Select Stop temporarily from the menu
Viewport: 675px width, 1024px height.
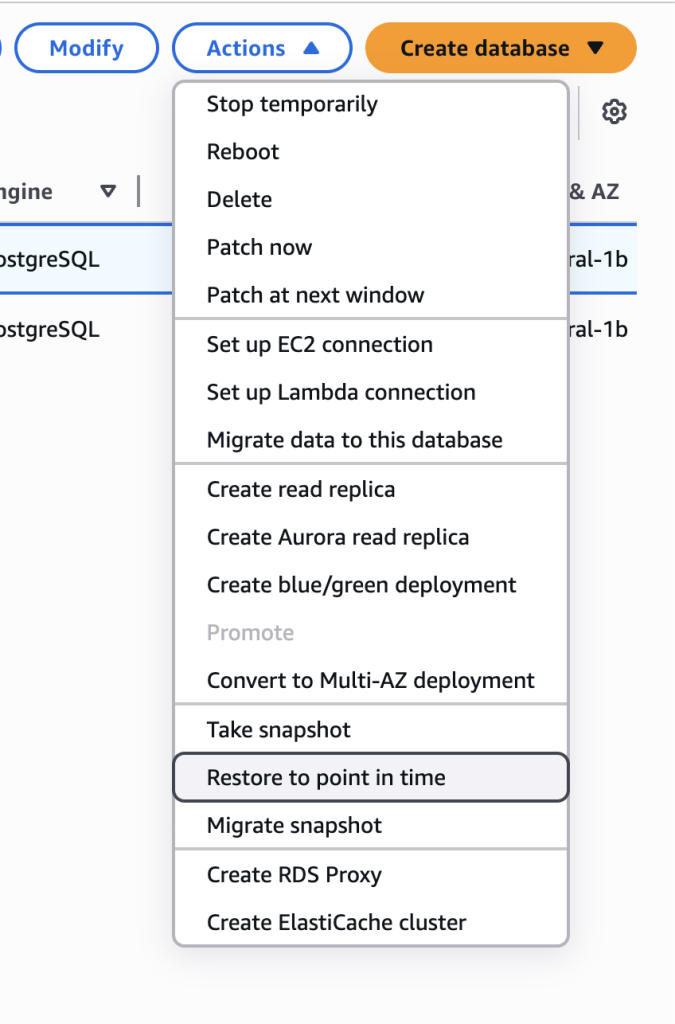pyautogui.click(x=371, y=104)
